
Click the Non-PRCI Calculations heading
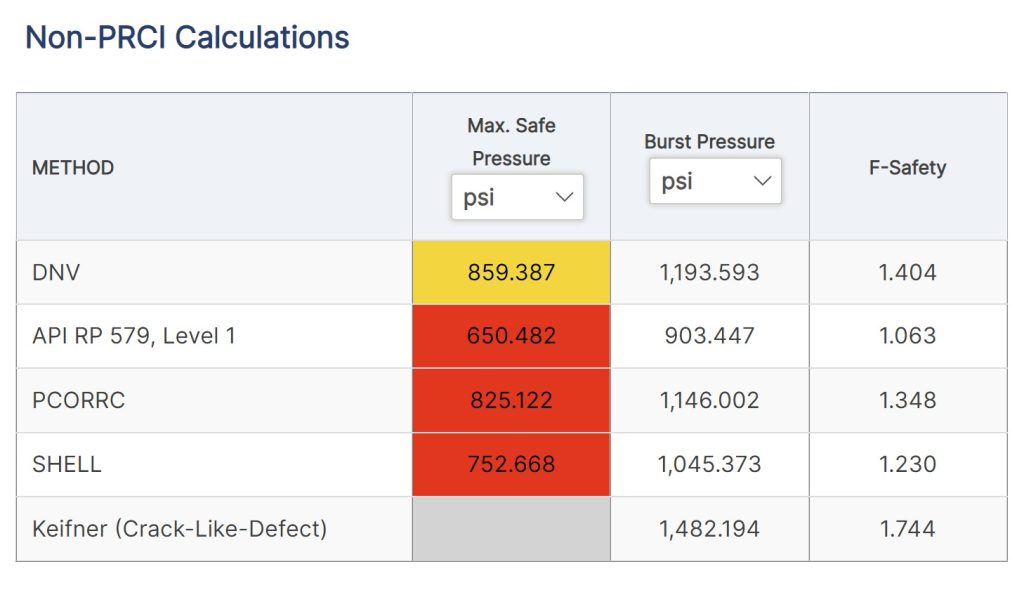[x=187, y=37]
